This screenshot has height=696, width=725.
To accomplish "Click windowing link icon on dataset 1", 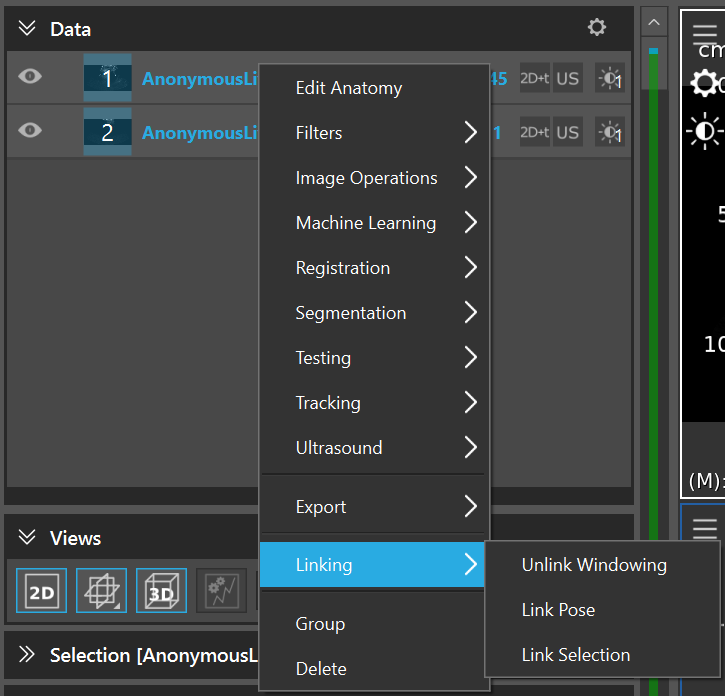I will (608, 78).
